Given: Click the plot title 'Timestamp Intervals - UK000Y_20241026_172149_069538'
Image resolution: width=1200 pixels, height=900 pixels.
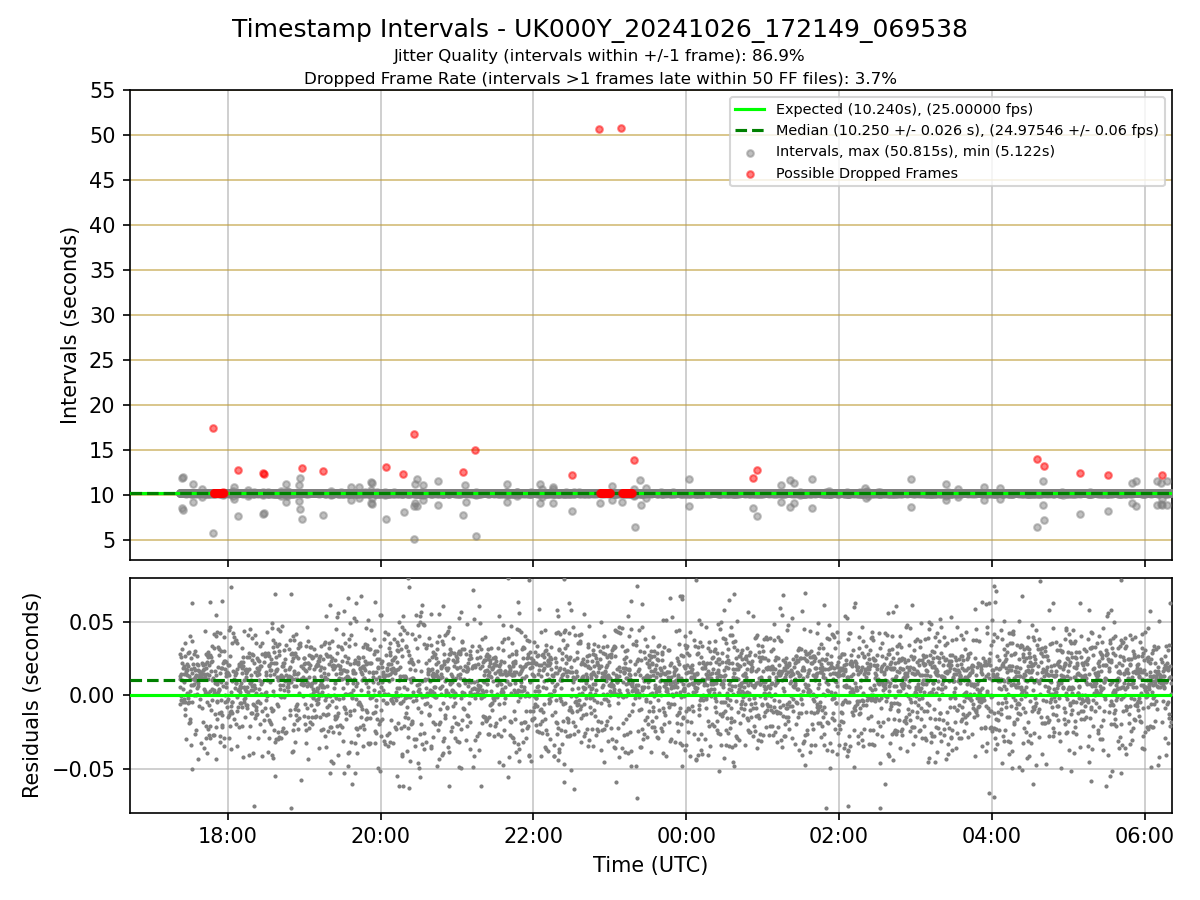Looking at the screenshot, I should coord(600,29).
